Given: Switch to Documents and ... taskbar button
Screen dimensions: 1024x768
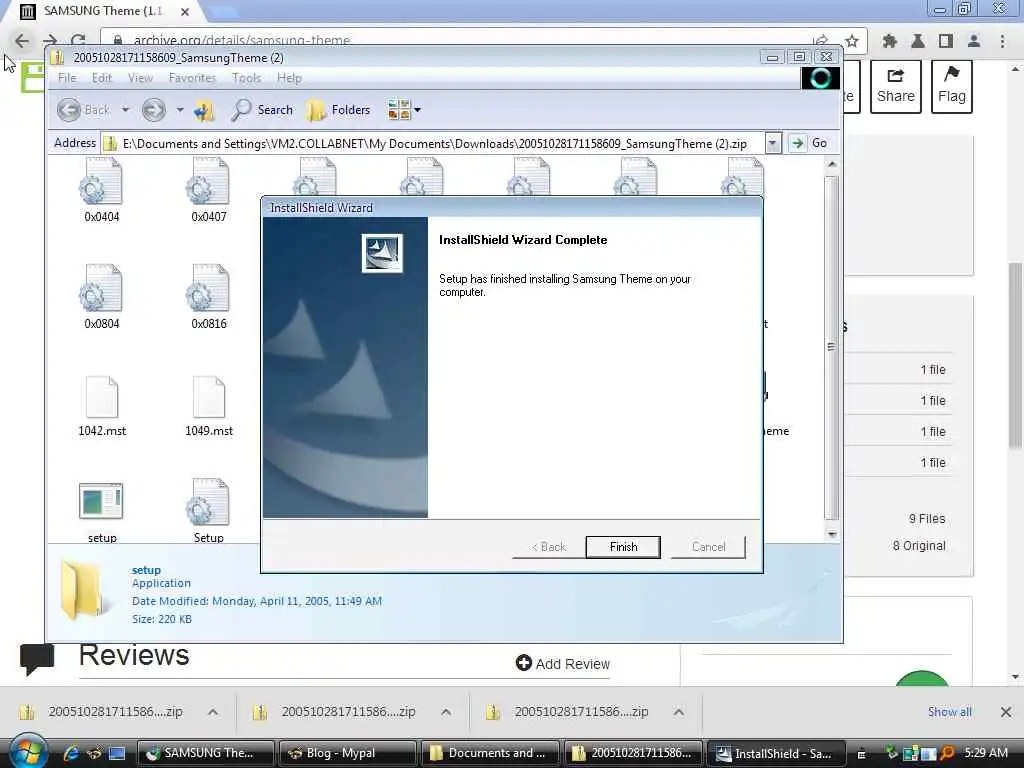Looking at the screenshot, I should pos(490,753).
